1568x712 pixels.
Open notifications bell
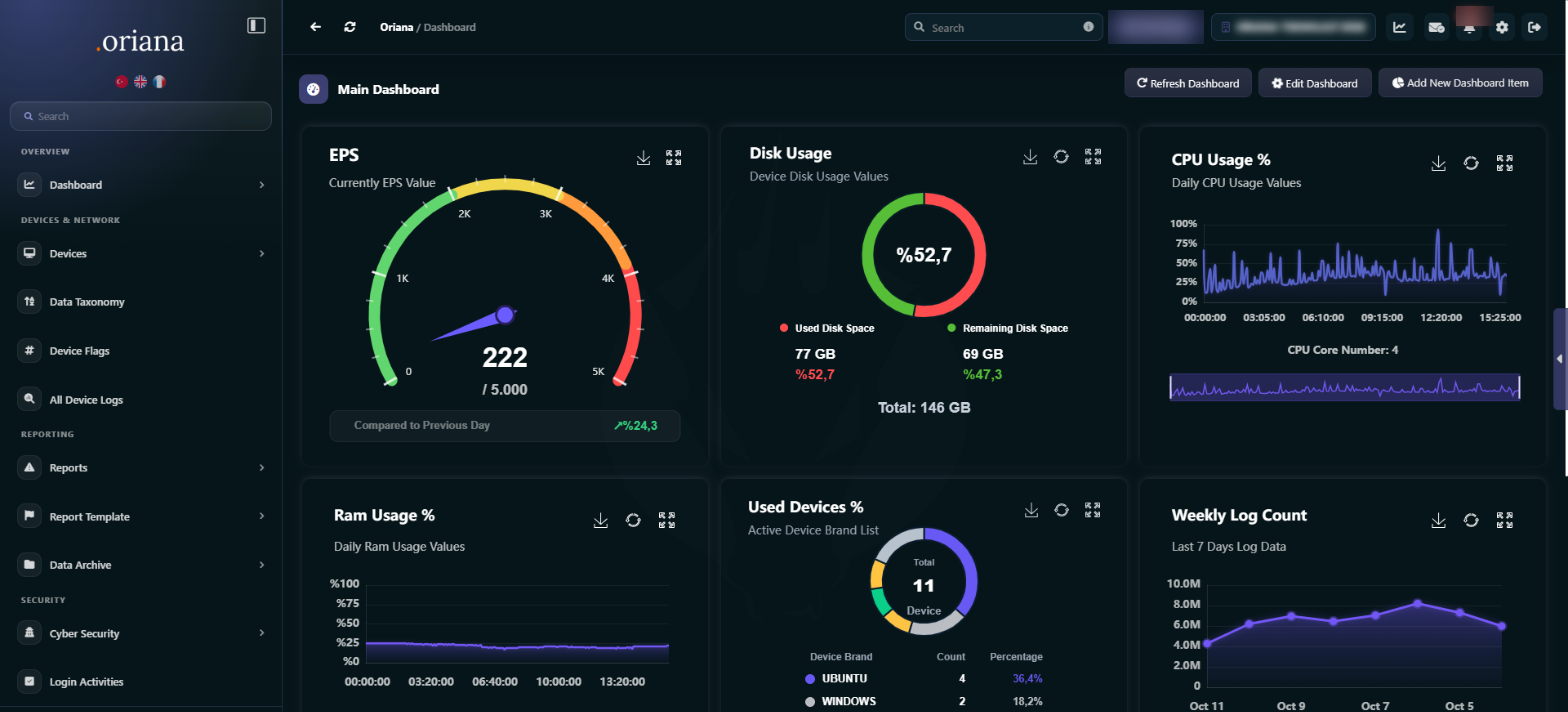click(1469, 27)
